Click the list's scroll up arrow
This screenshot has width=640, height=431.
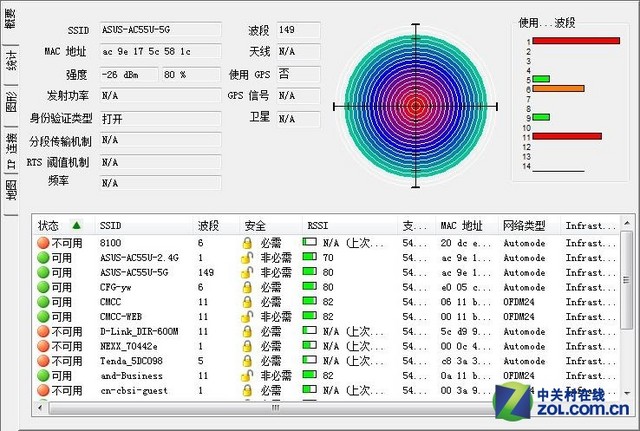point(626,223)
